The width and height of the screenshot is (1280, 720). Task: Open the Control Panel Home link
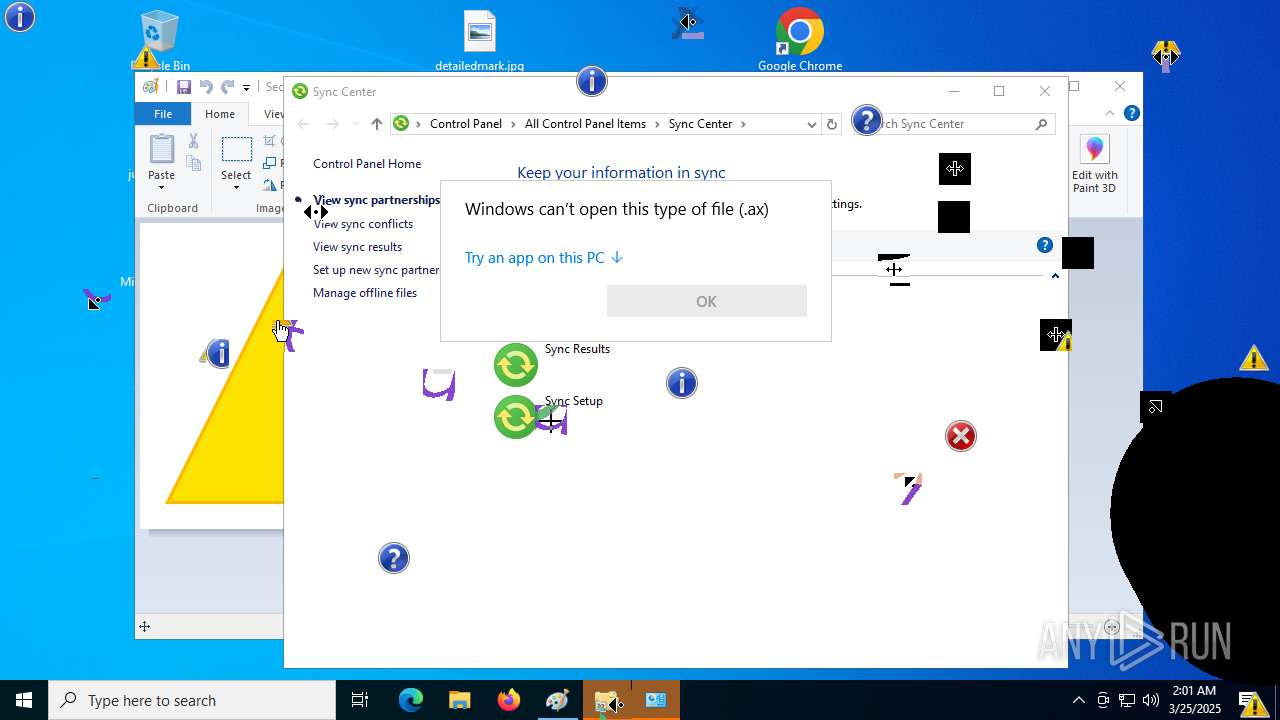click(367, 164)
